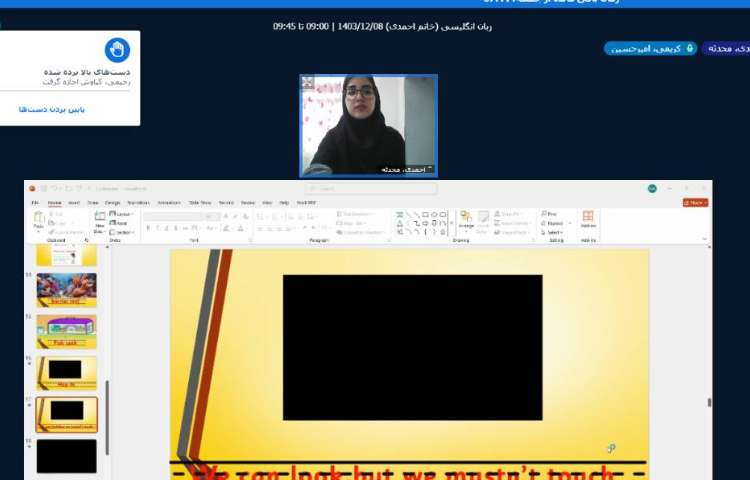The width and height of the screenshot is (750, 480).
Task: Click the expand icon on the webcam video
Action: pos(308,82)
